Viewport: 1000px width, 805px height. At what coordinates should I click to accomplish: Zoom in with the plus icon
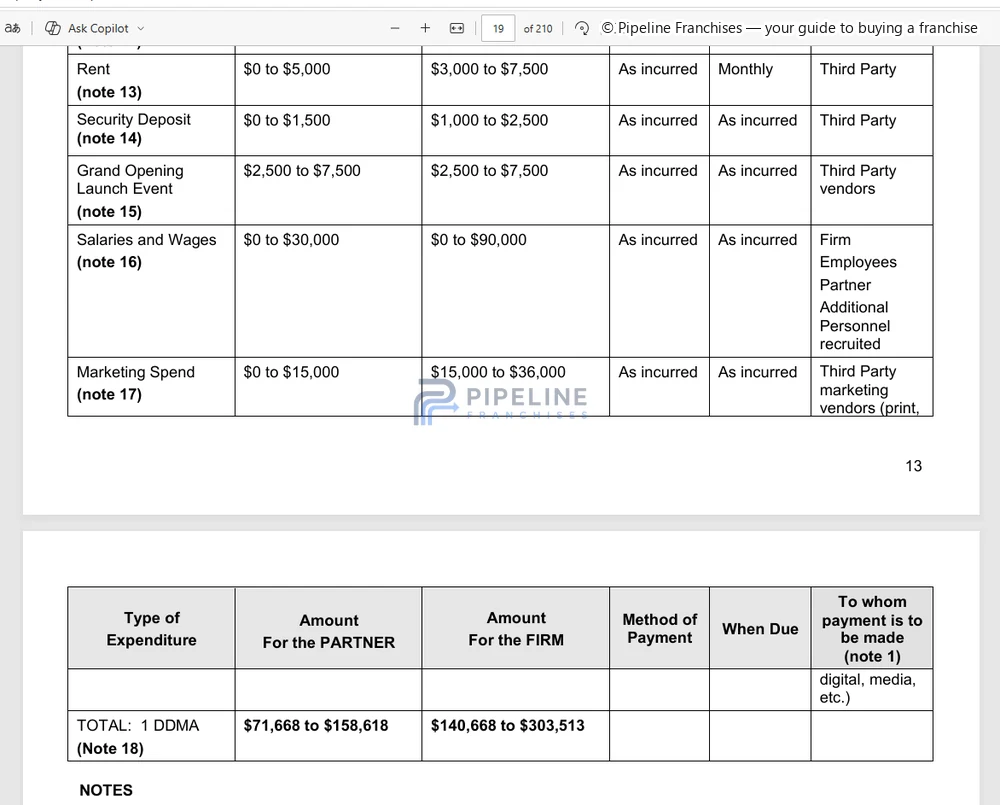pyautogui.click(x=425, y=28)
